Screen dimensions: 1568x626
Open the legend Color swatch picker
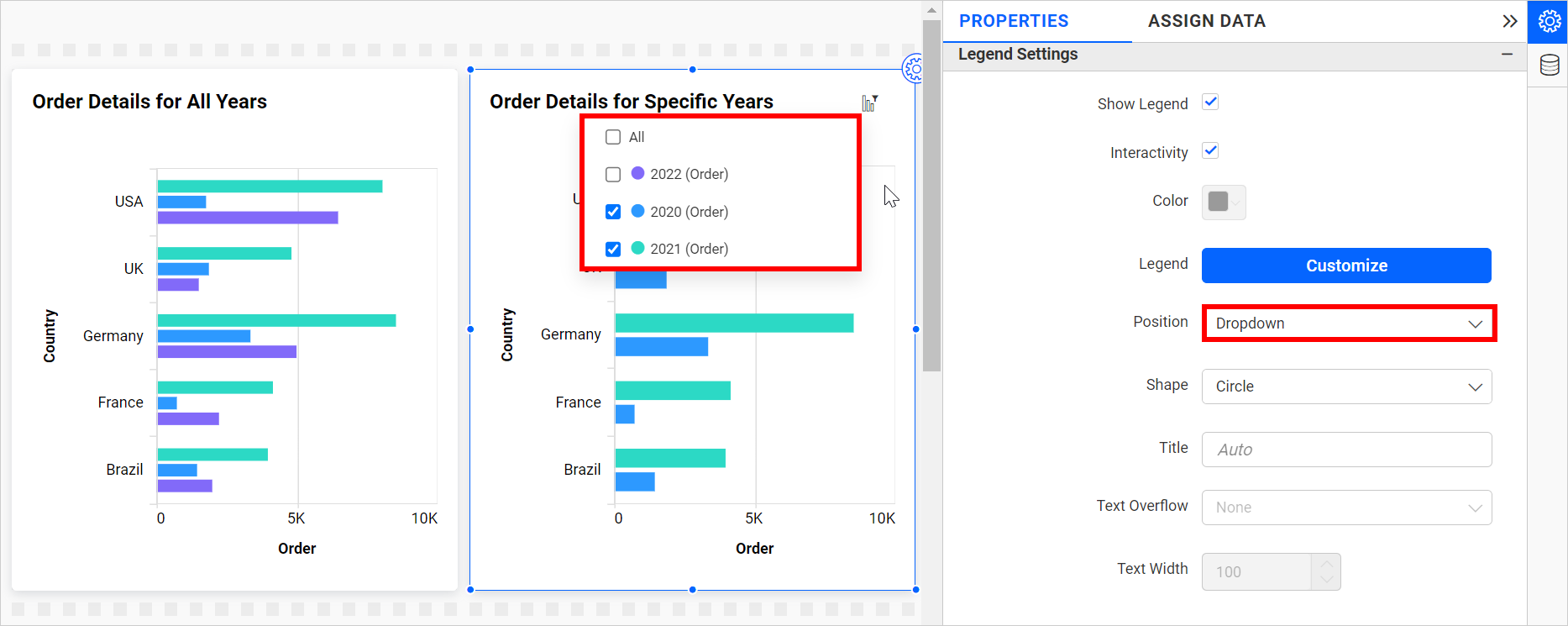pos(1223,202)
